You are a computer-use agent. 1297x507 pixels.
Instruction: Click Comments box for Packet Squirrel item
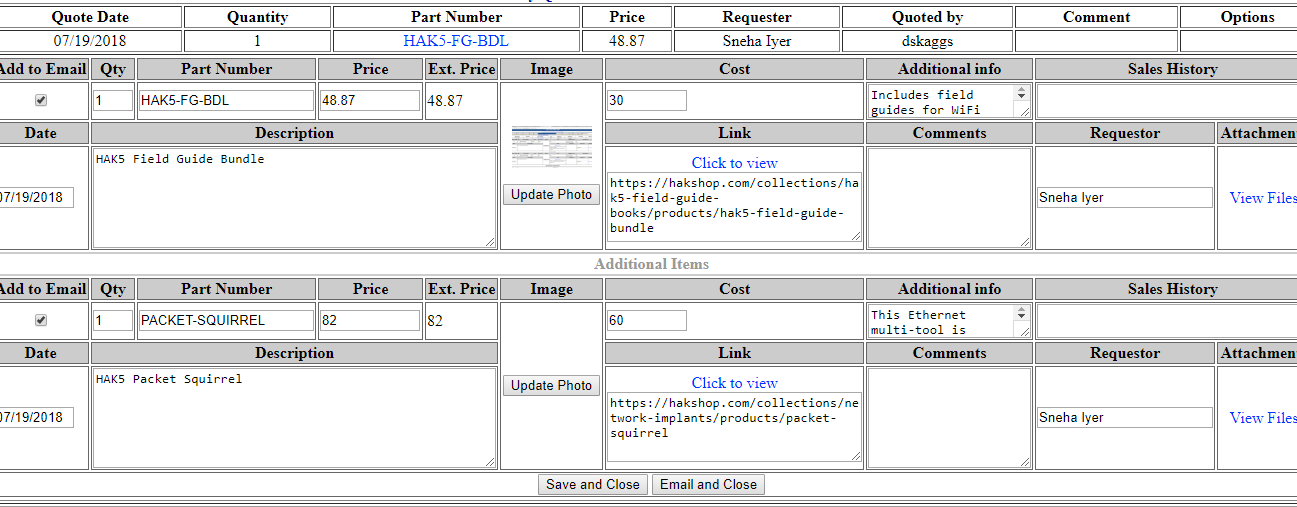tap(949, 418)
